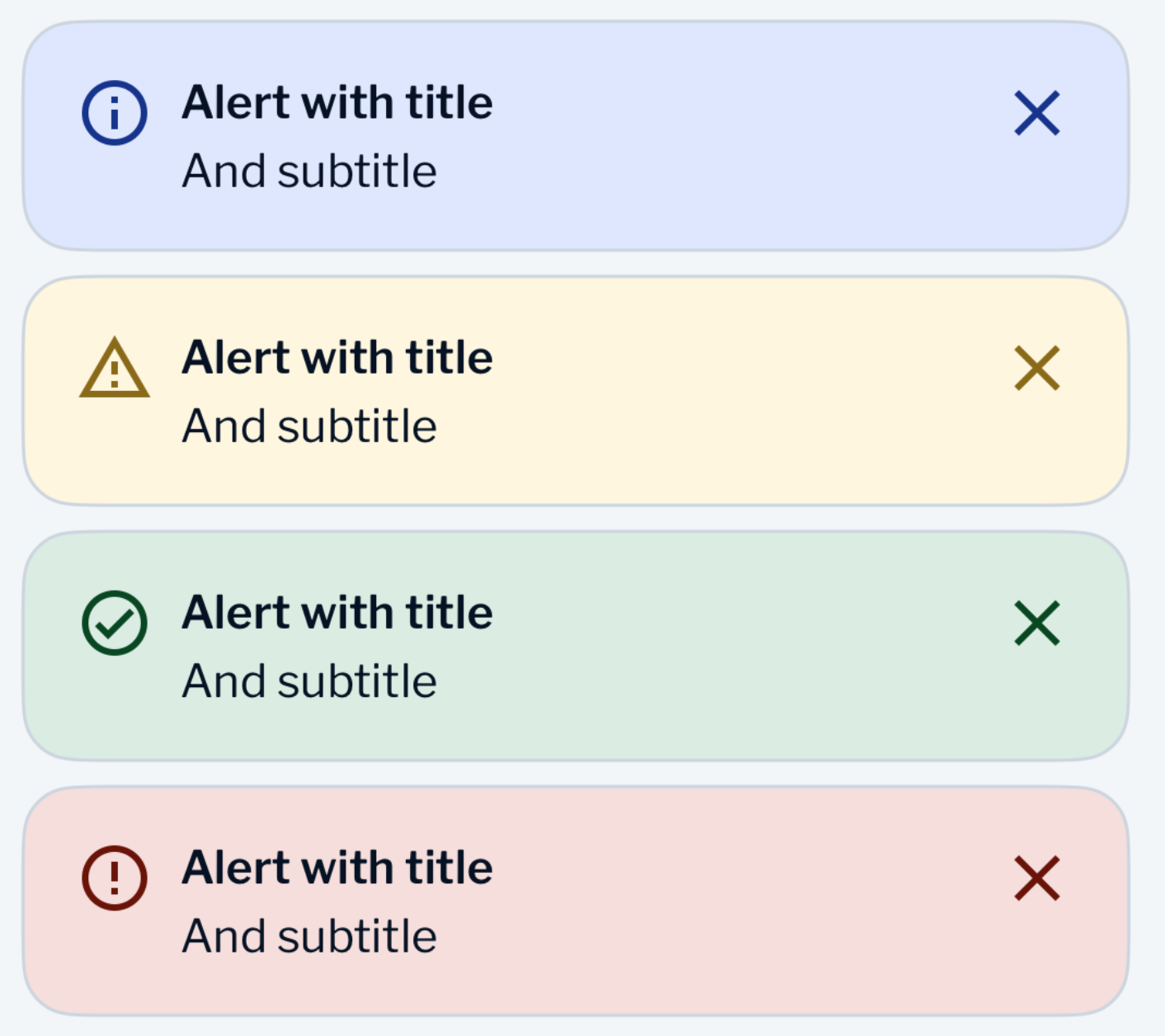Image resolution: width=1165 pixels, height=1036 pixels.
Task: Click the success alert's subtitle
Action: pyautogui.click(x=311, y=680)
